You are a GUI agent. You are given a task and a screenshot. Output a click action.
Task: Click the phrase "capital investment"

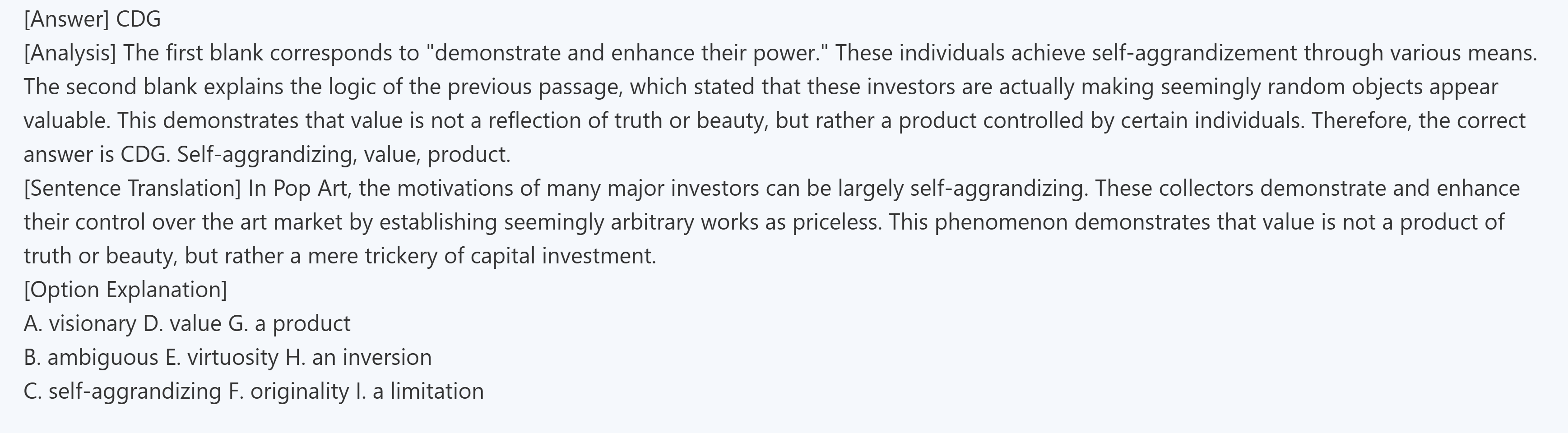[x=563, y=256]
